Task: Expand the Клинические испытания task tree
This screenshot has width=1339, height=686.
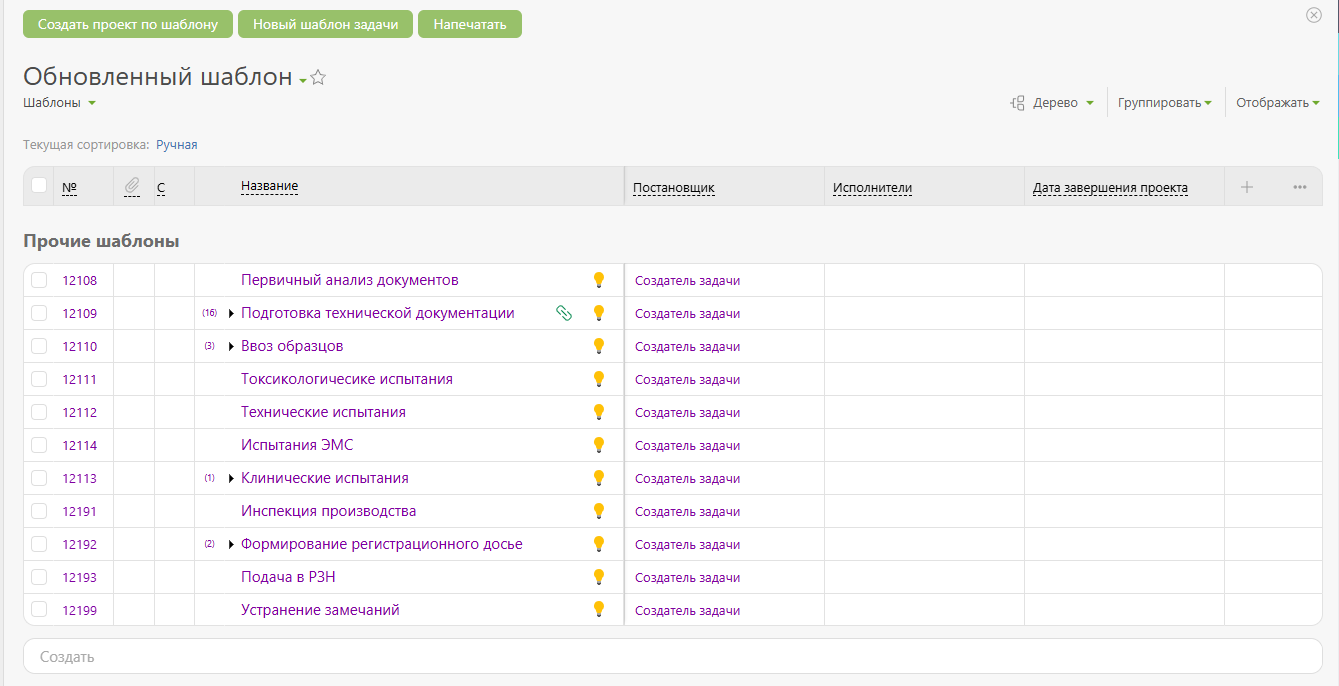Action: click(x=231, y=478)
